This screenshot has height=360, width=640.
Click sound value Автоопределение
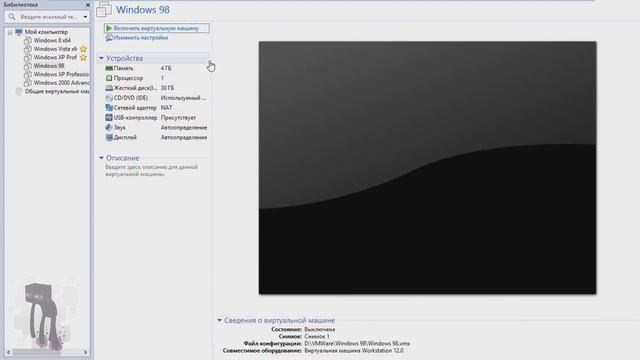184,127
